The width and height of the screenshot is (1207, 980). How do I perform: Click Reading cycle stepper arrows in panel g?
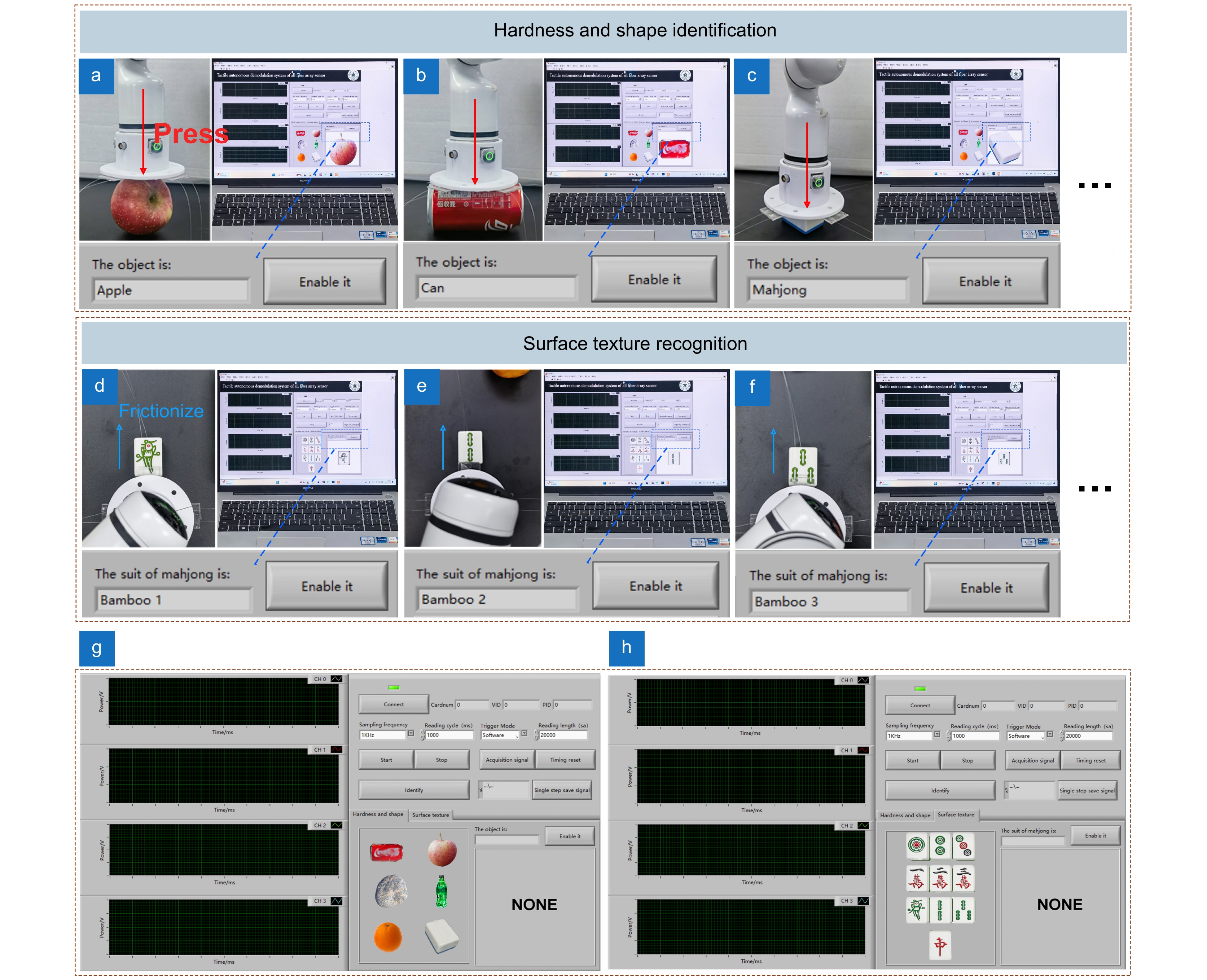[422, 735]
